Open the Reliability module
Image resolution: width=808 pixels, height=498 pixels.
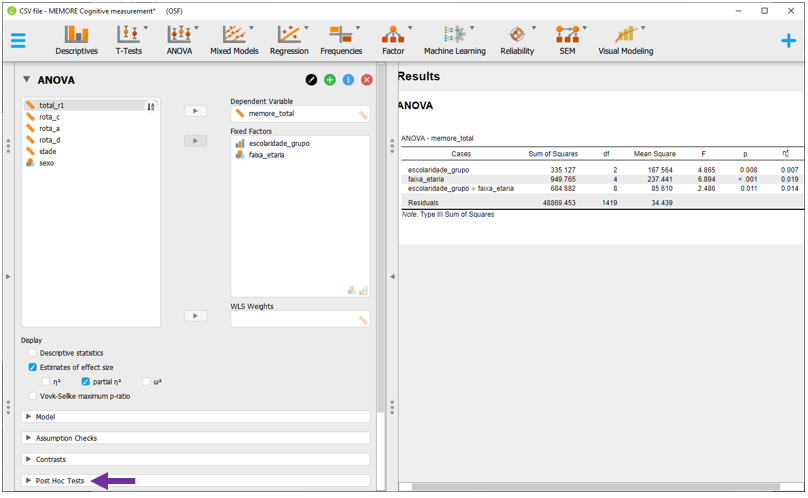point(517,40)
